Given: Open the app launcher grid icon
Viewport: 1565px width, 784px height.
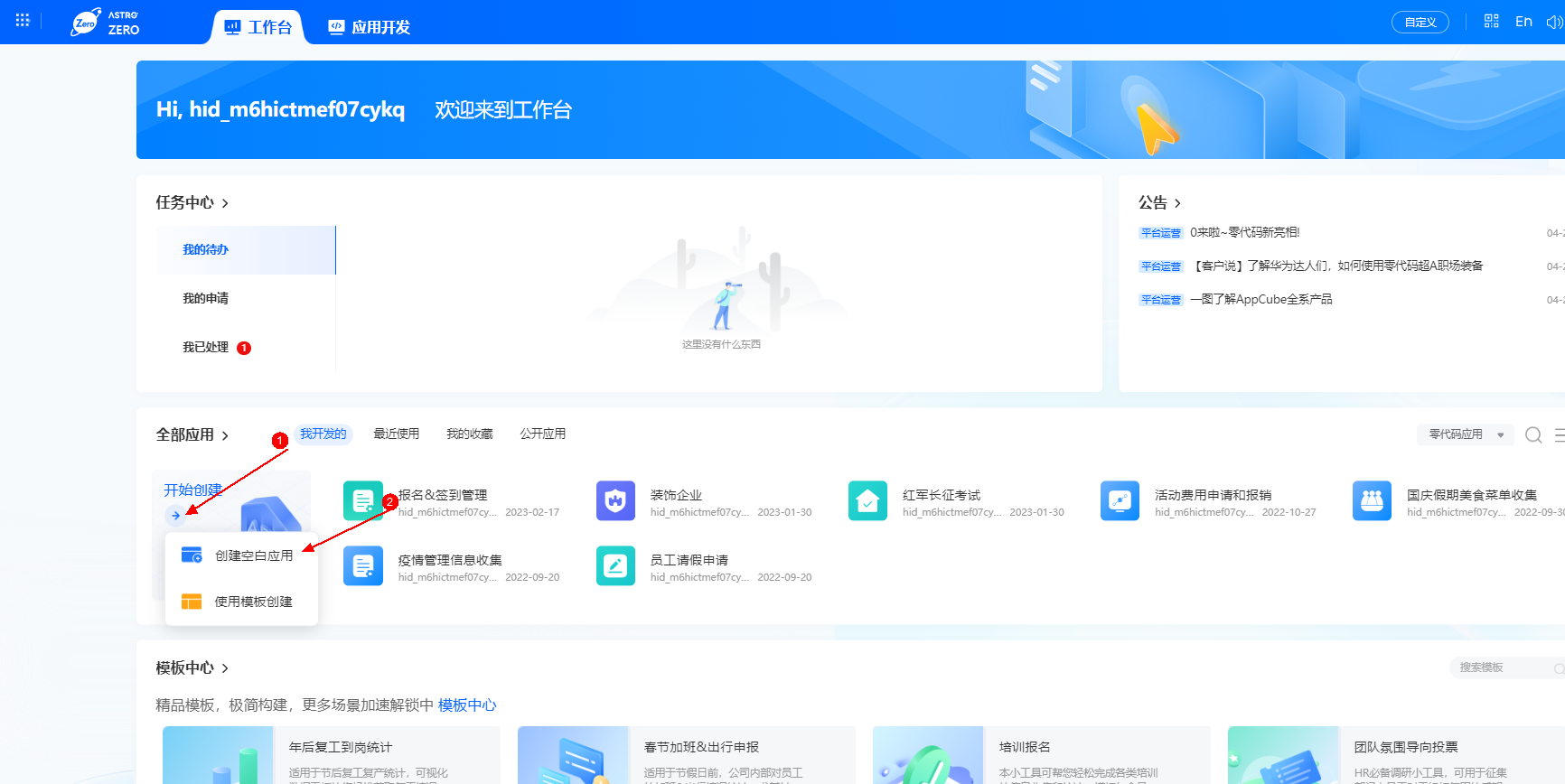Looking at the screenshot, I should pyautogui.click(x=23, y=20).
